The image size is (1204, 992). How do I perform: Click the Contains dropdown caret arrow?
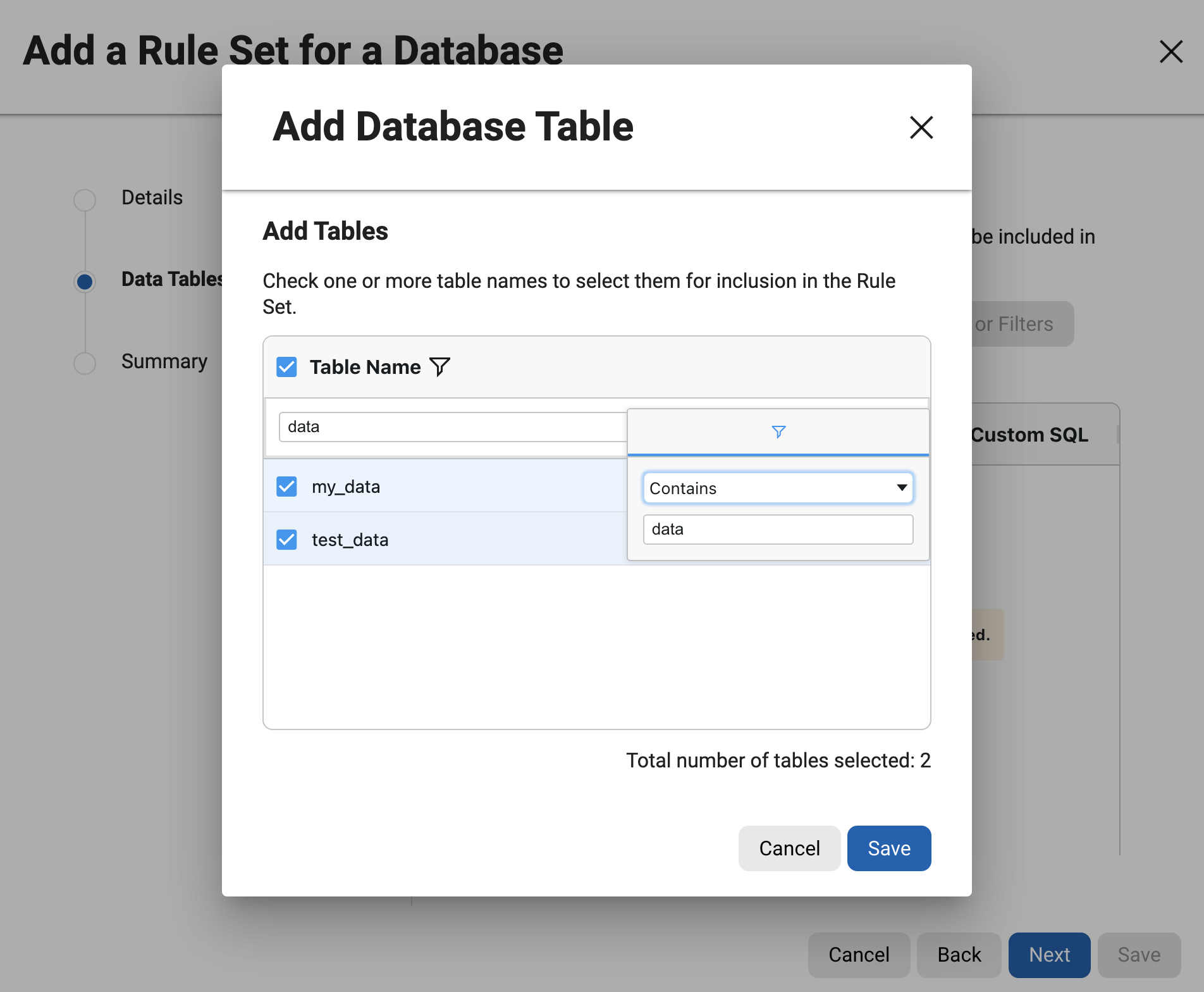pyautogui.click(x=901, y=488)
